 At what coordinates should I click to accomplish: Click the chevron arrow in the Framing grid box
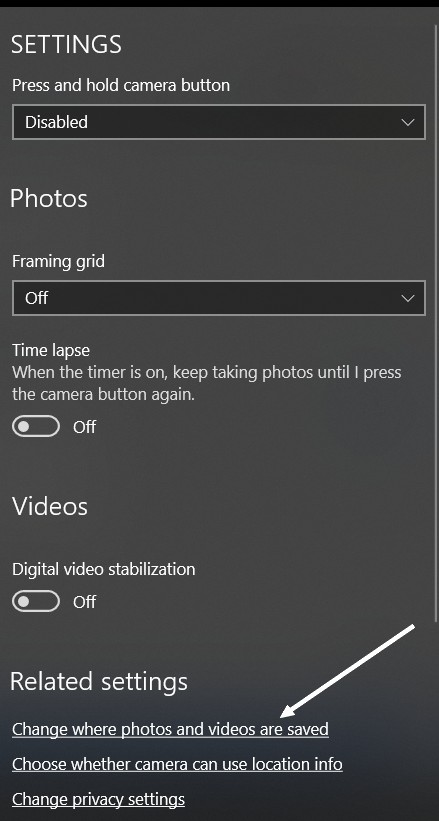[x=408, y=298]
